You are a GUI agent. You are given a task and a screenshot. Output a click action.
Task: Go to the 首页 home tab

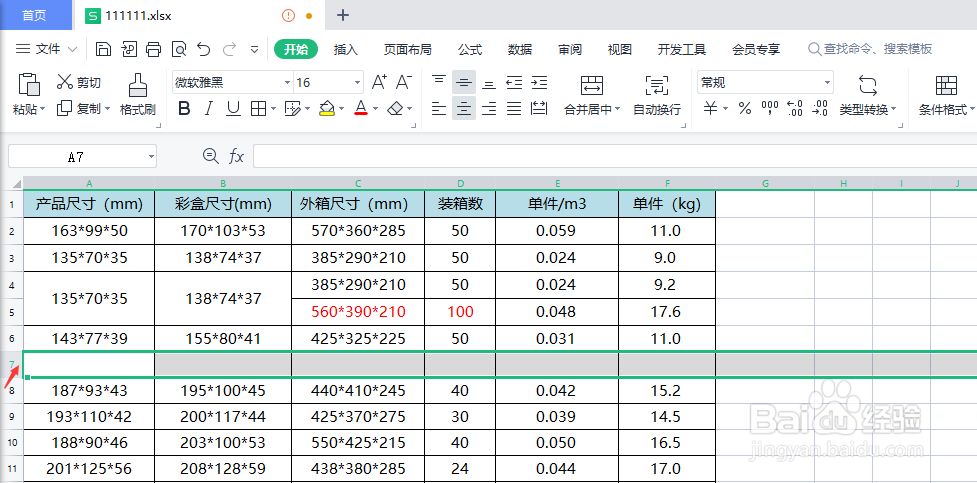pos(34,16)
